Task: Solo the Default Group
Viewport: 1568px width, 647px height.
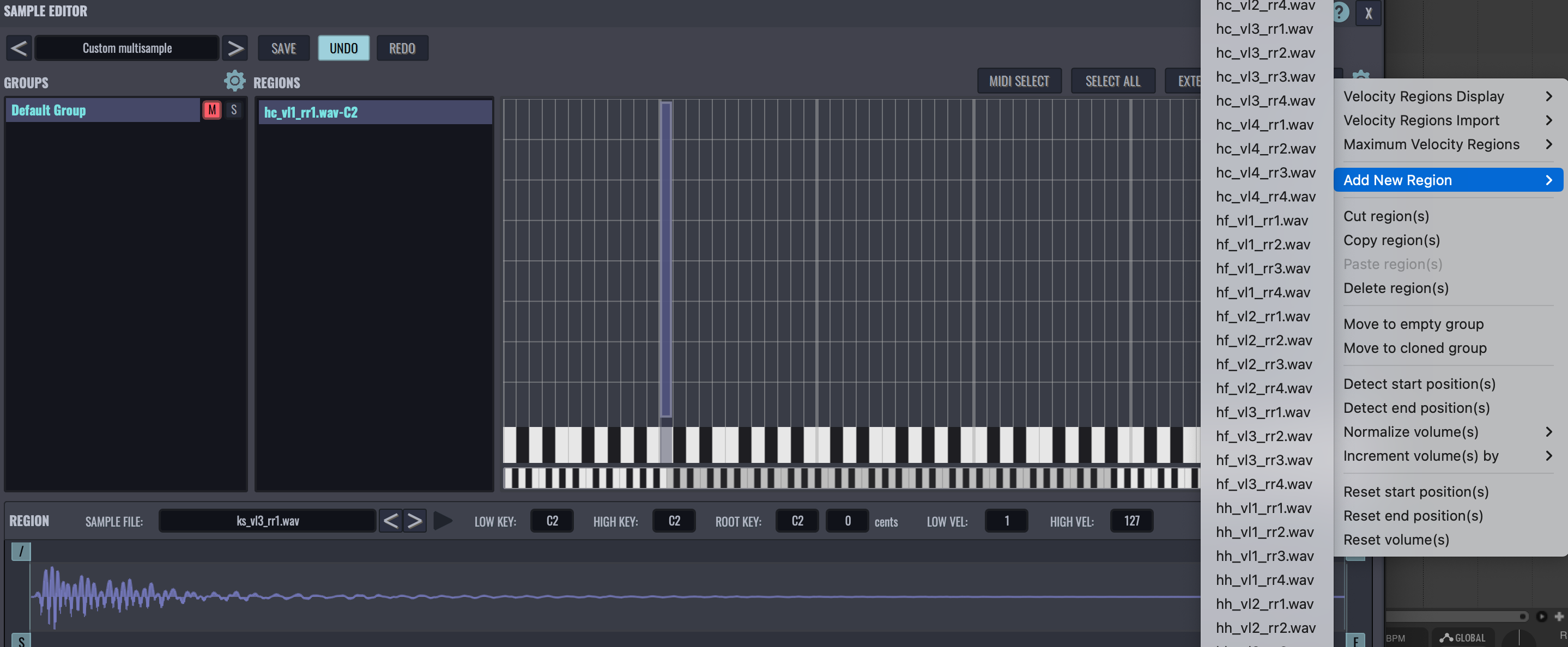Action: [x=234, y=110]
